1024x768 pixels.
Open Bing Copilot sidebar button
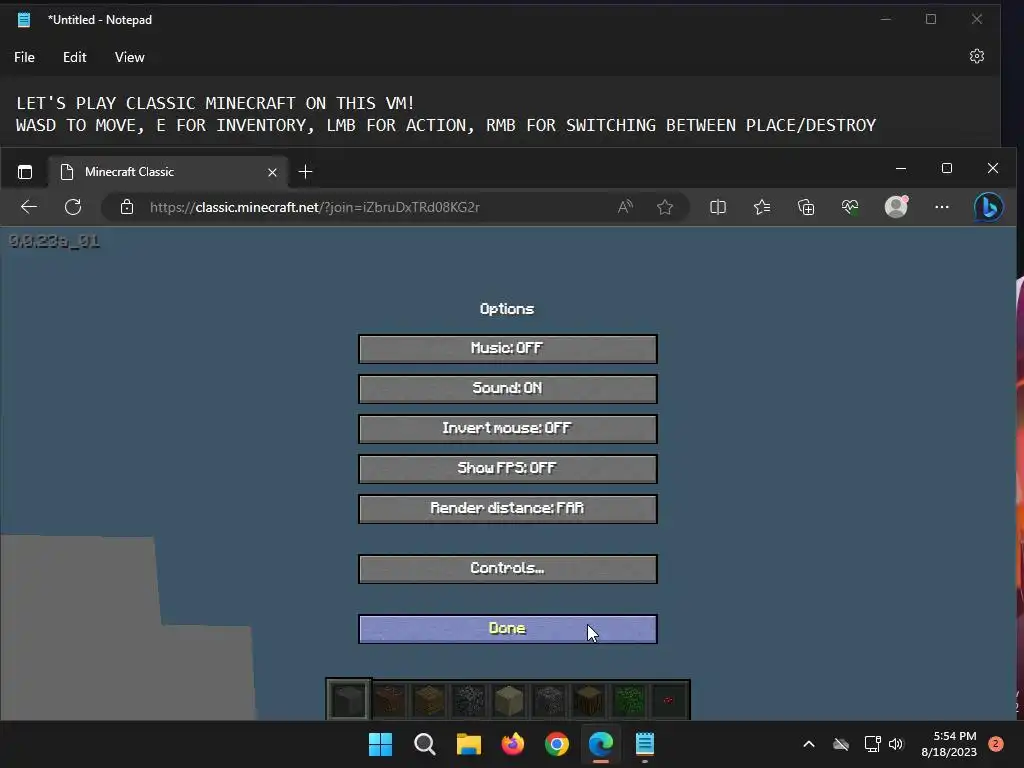pyautogui.click(x=989, y=207)
